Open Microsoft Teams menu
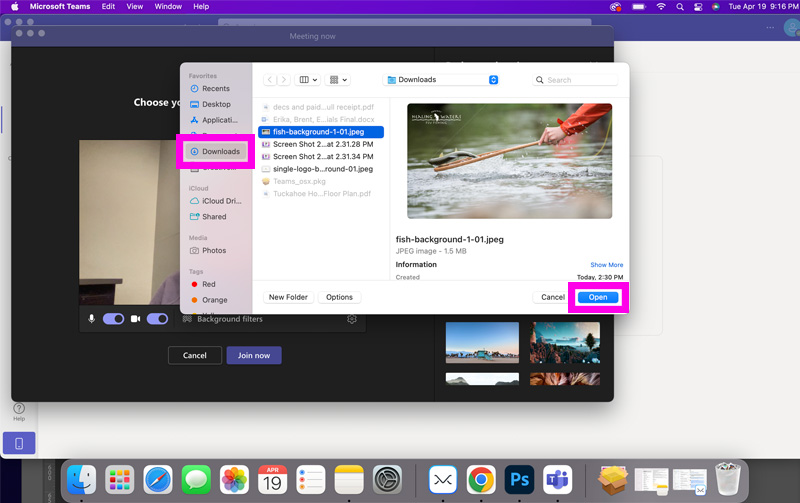This screenshot has height=503, width=800. 60,7
